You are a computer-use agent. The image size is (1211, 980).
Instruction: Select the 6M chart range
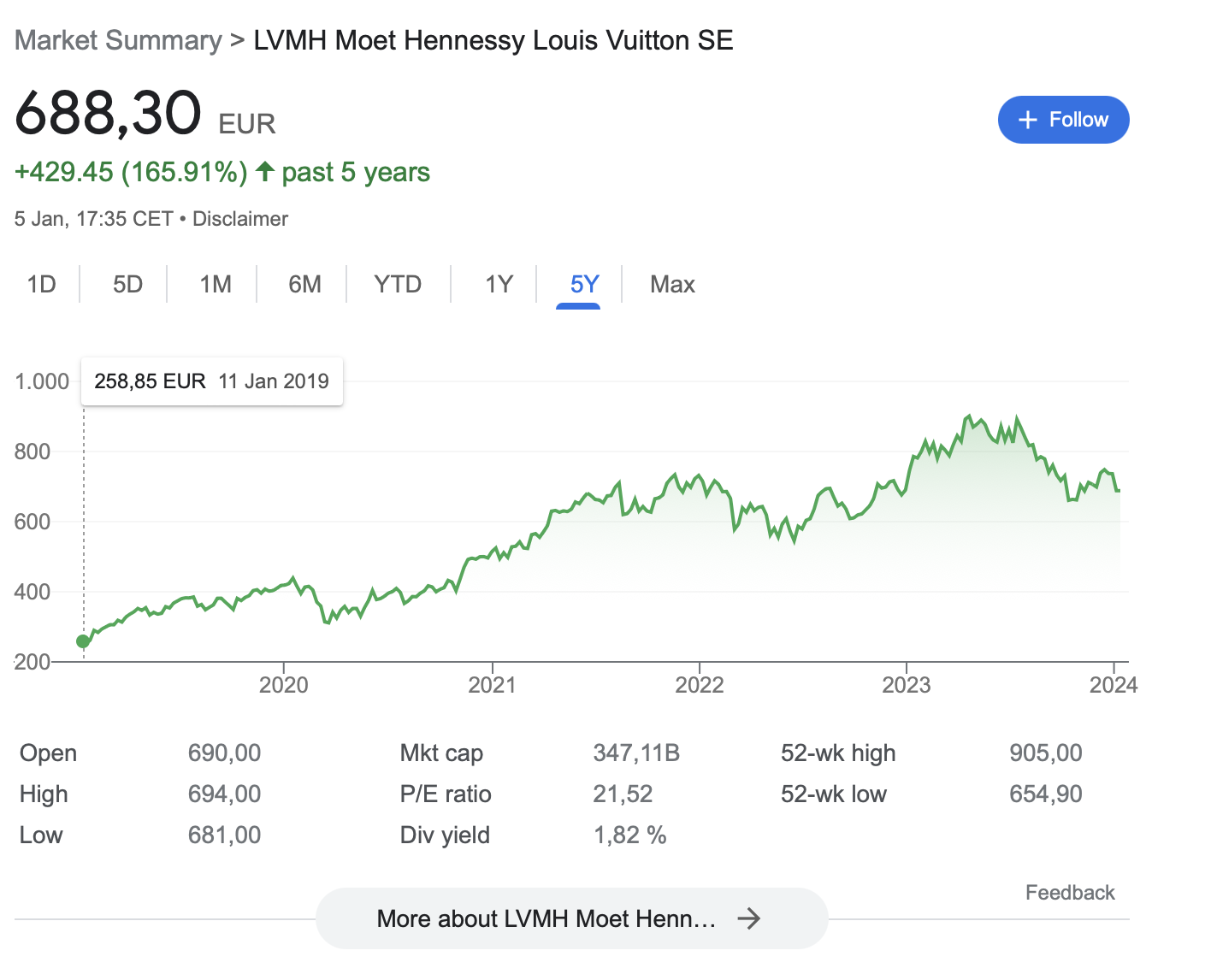click(304, 284)
